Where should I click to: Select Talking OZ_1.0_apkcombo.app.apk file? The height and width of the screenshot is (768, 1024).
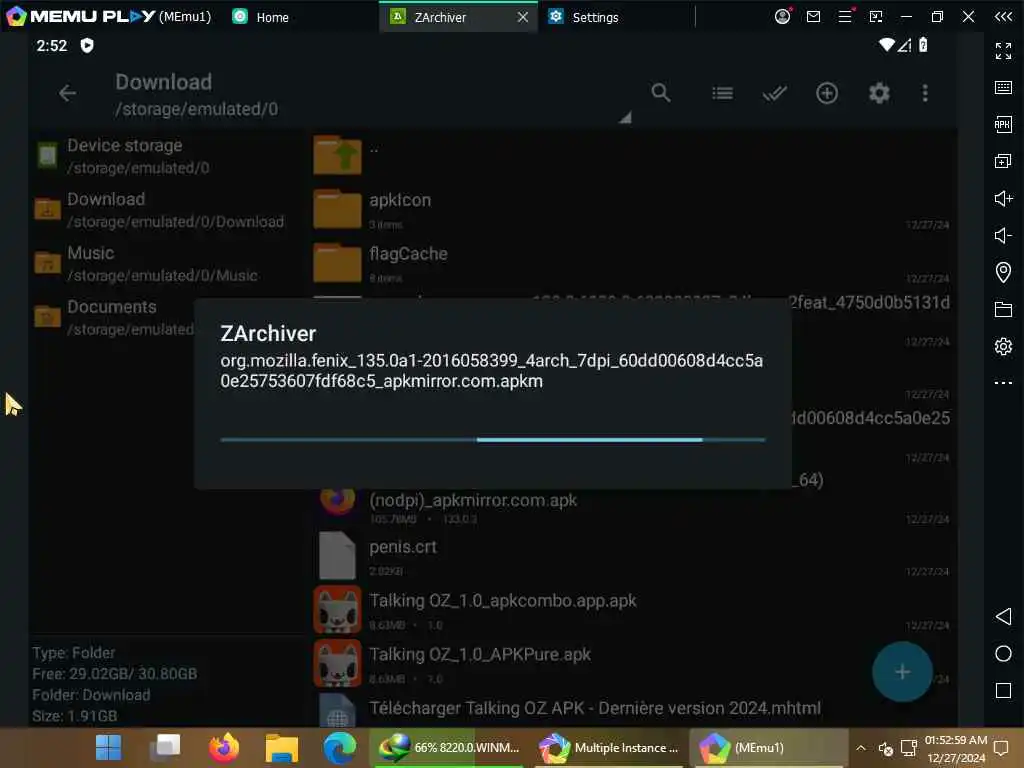pyautogui.click(x=631, y=609)
